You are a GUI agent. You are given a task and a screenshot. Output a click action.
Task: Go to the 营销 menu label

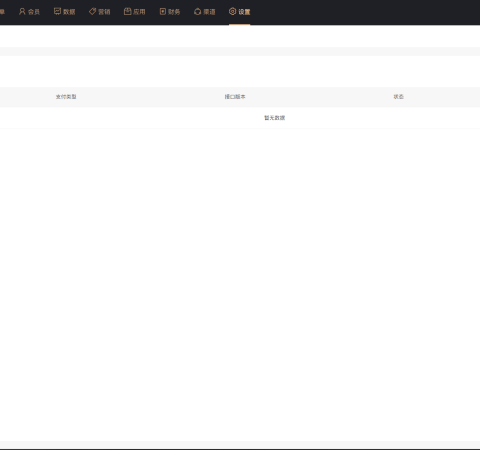tap(104, 12)
